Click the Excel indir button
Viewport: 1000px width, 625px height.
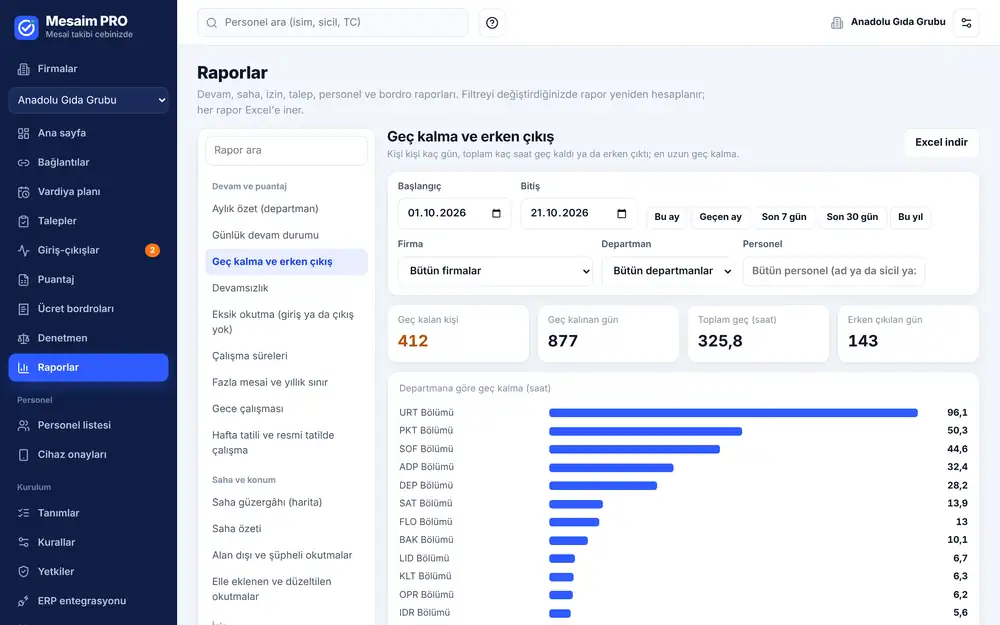pyautogui.click(x=941, y=142)
